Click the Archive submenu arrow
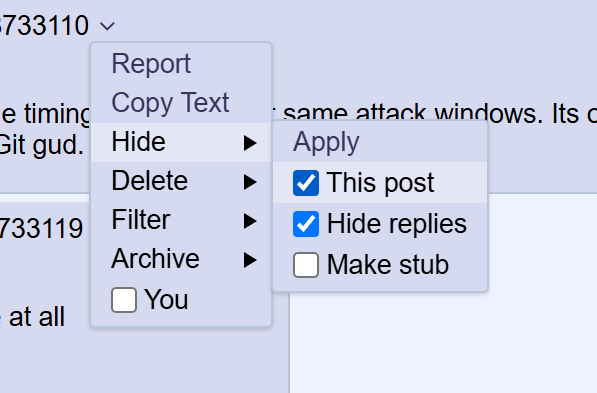 click(250, 260)
